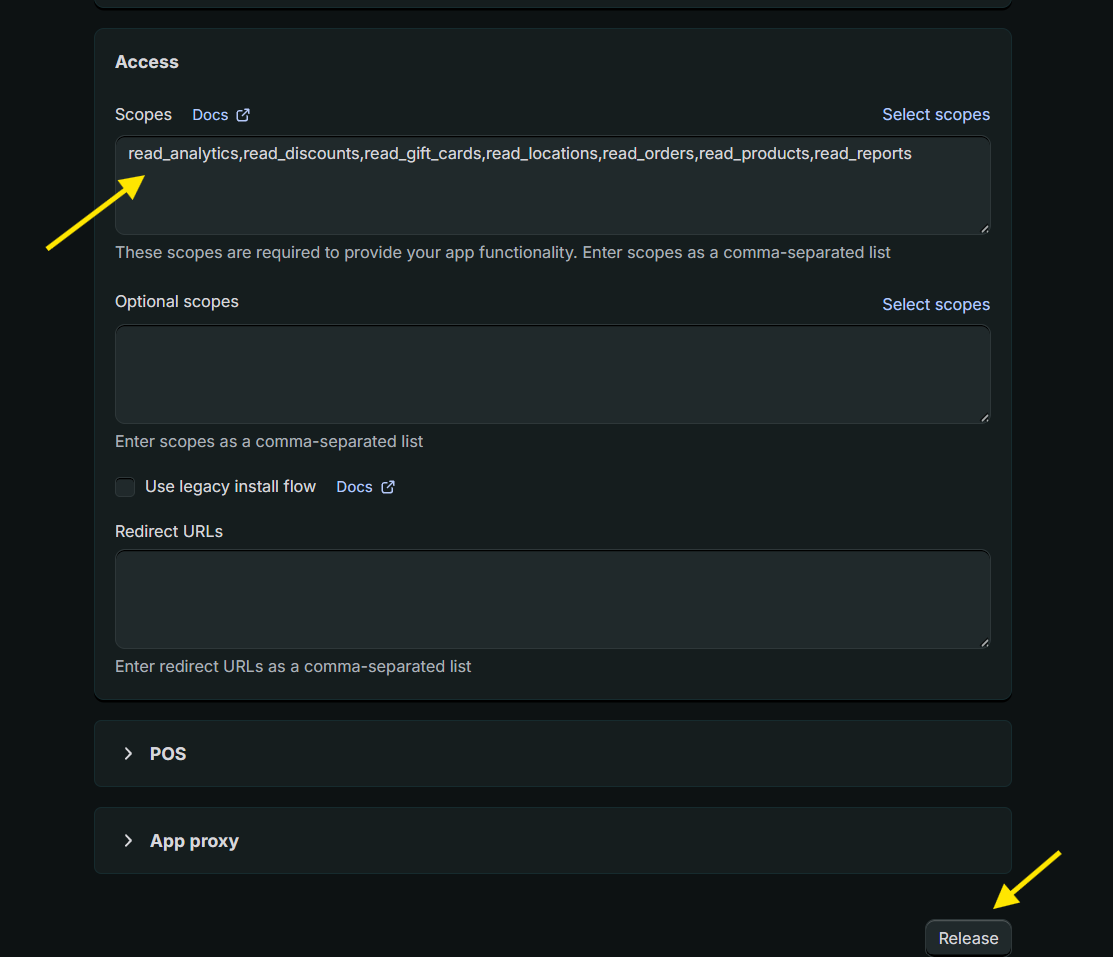Image resolution: width=1113 pixels, height=957 pixels.
Task: Open the Docs link for legacy install flow
Action: [354, 487]
